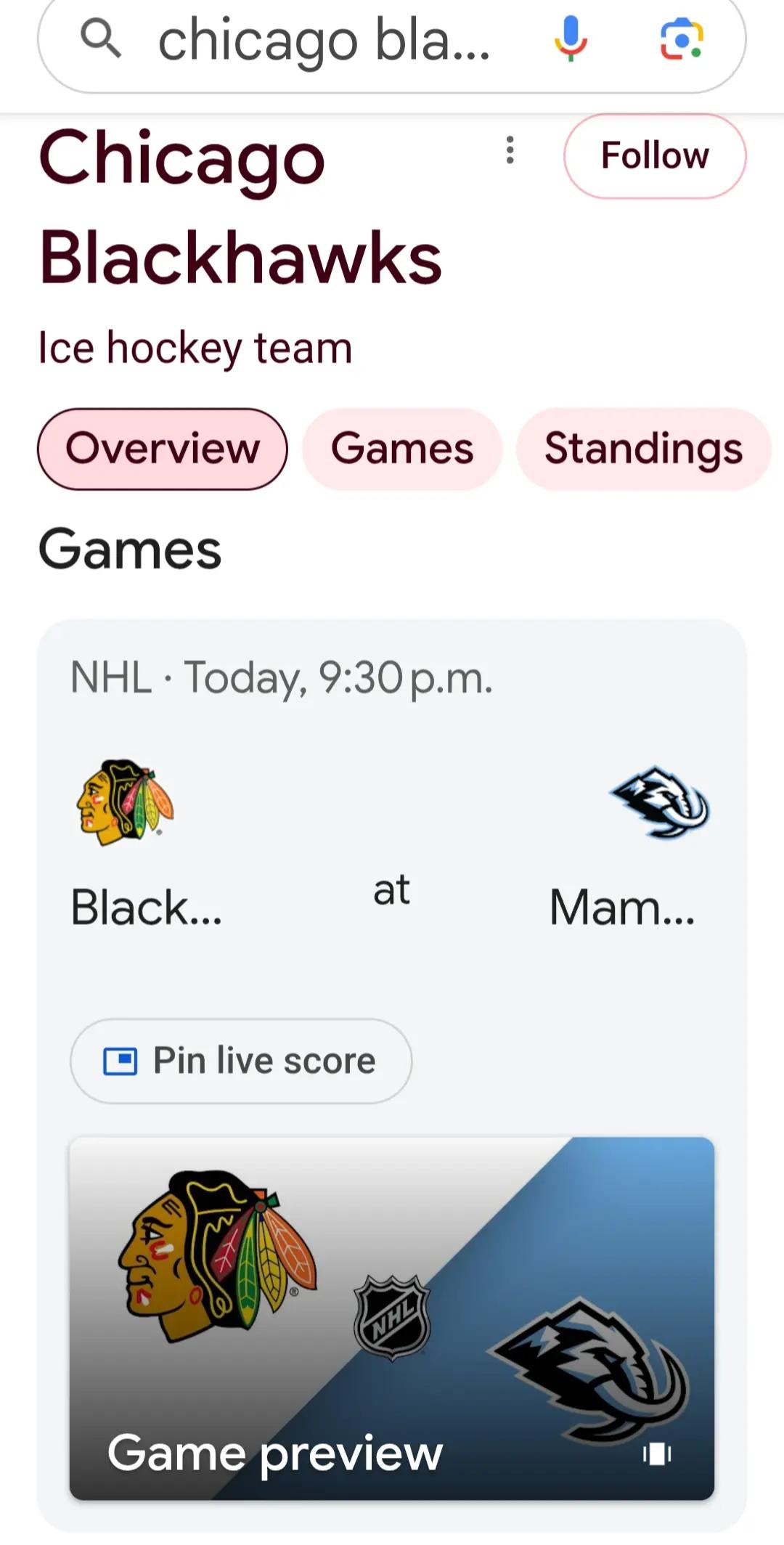Tap the picture-in-picture icon on Pin live score

tap(120, 1061)
